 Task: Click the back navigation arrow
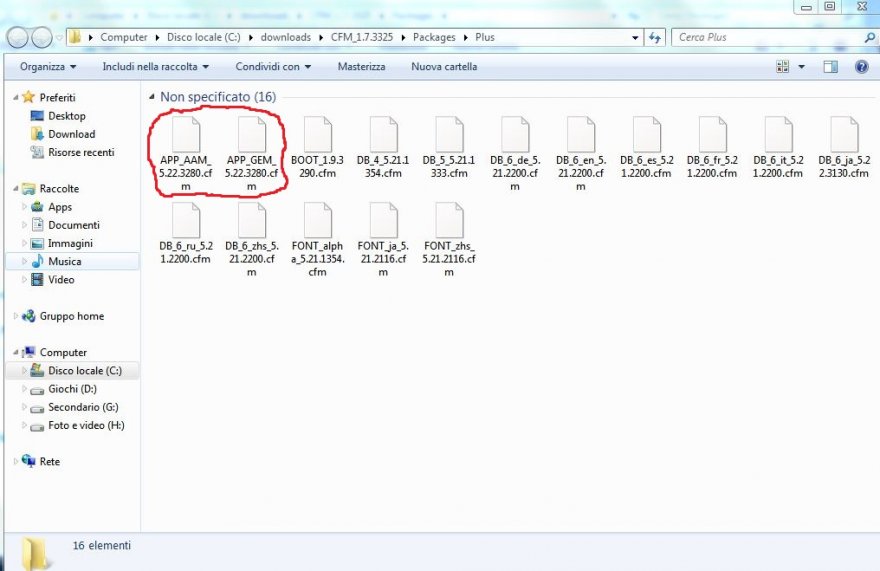17,38
